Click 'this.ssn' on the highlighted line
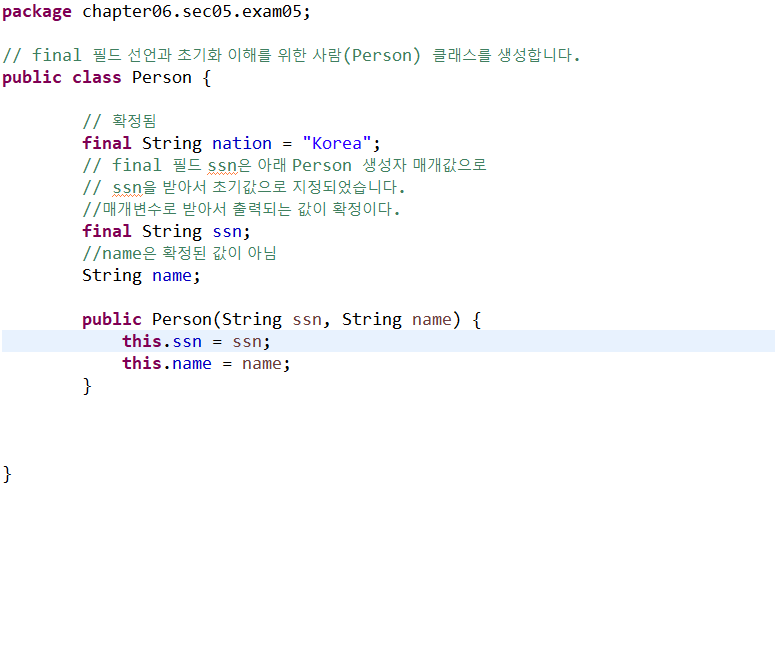Viewport: 775px width, 645px height. tap(162, 342)
